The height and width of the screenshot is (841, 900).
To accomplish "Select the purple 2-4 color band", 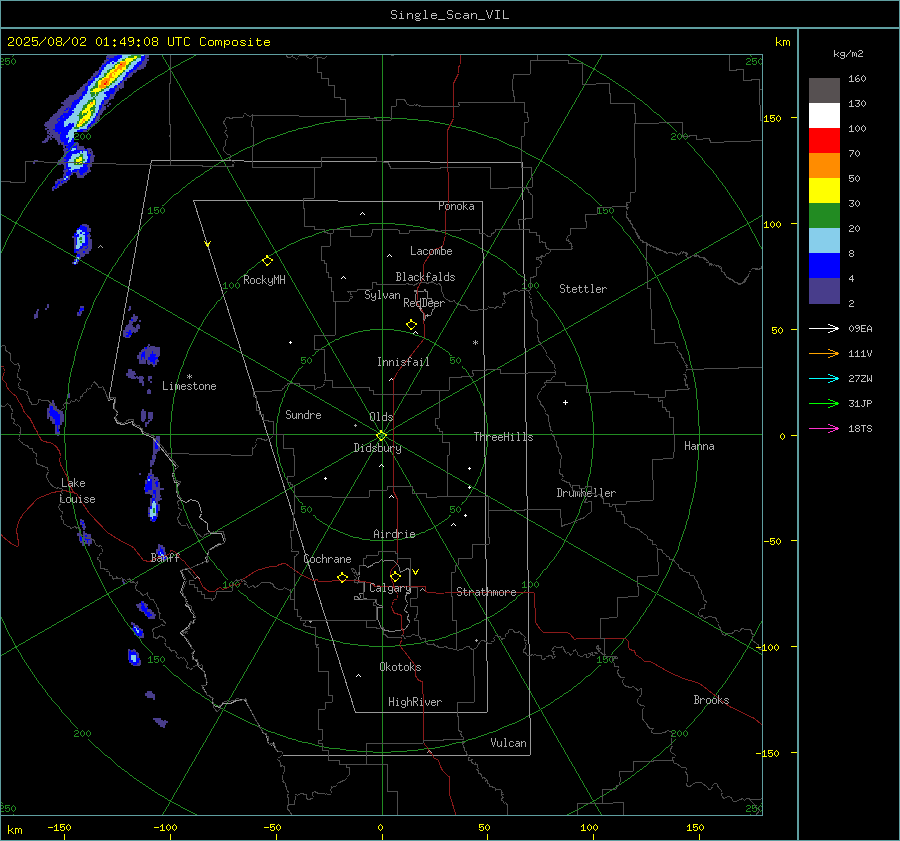I will (x=824, y=290).
